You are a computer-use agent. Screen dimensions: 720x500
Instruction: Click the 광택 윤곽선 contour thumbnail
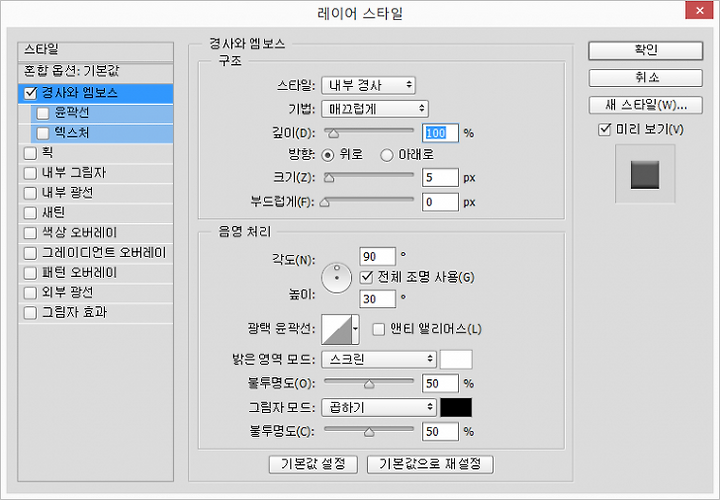[x=337, y=329]
